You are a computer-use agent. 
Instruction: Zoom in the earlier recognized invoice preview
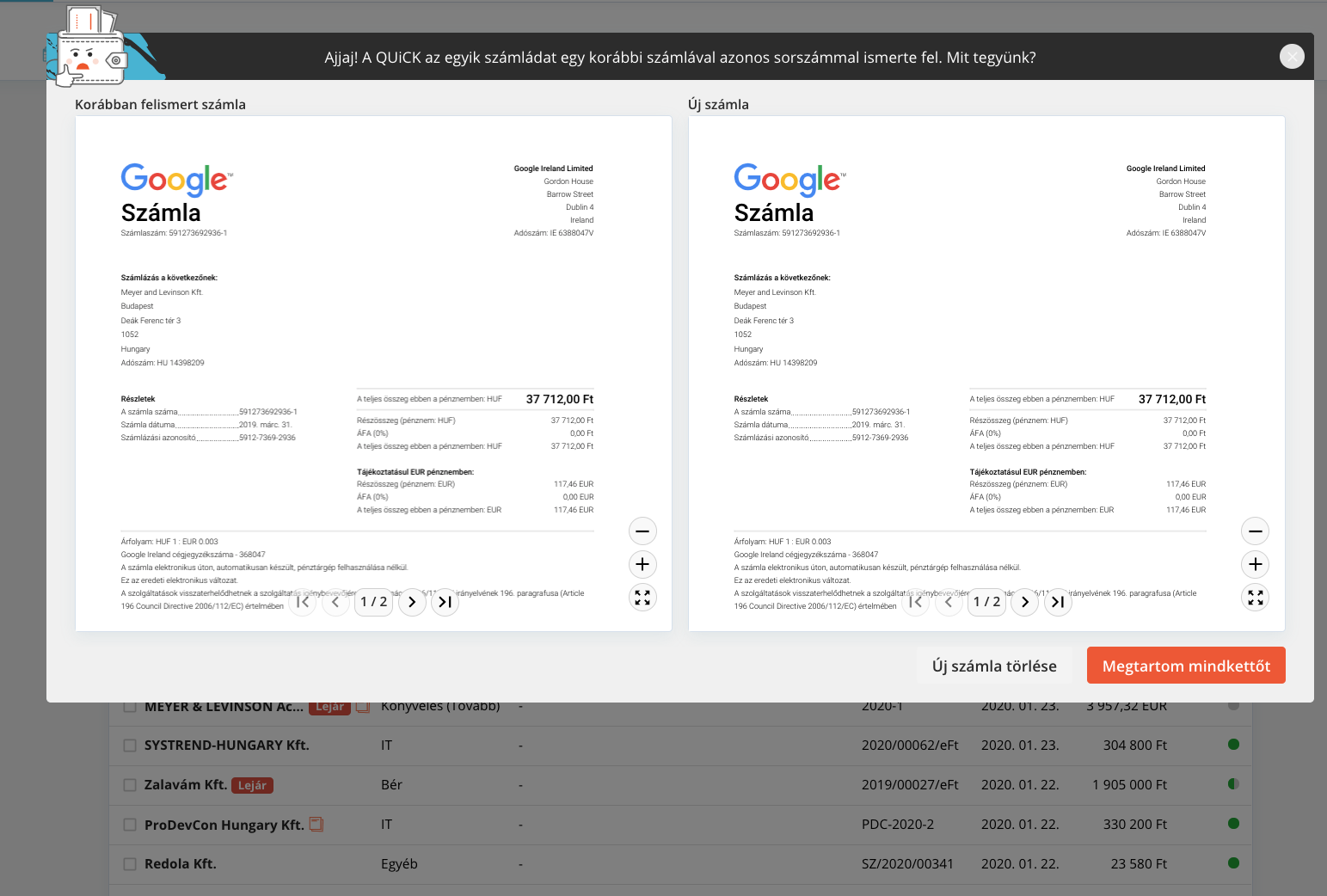click(x=642, y=564)
